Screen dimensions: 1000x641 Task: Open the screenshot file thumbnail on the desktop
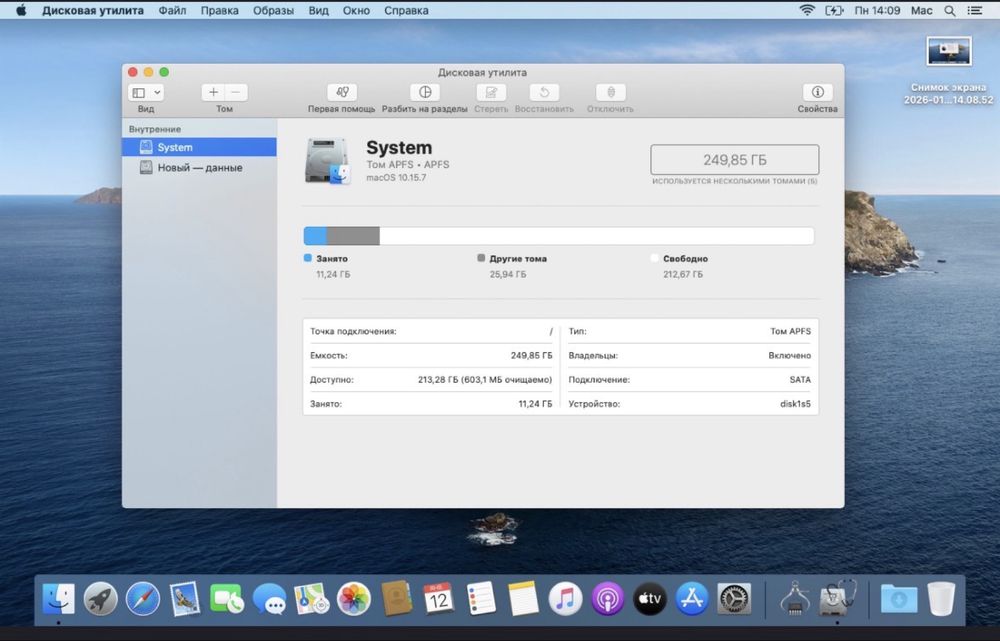point(949,51)
